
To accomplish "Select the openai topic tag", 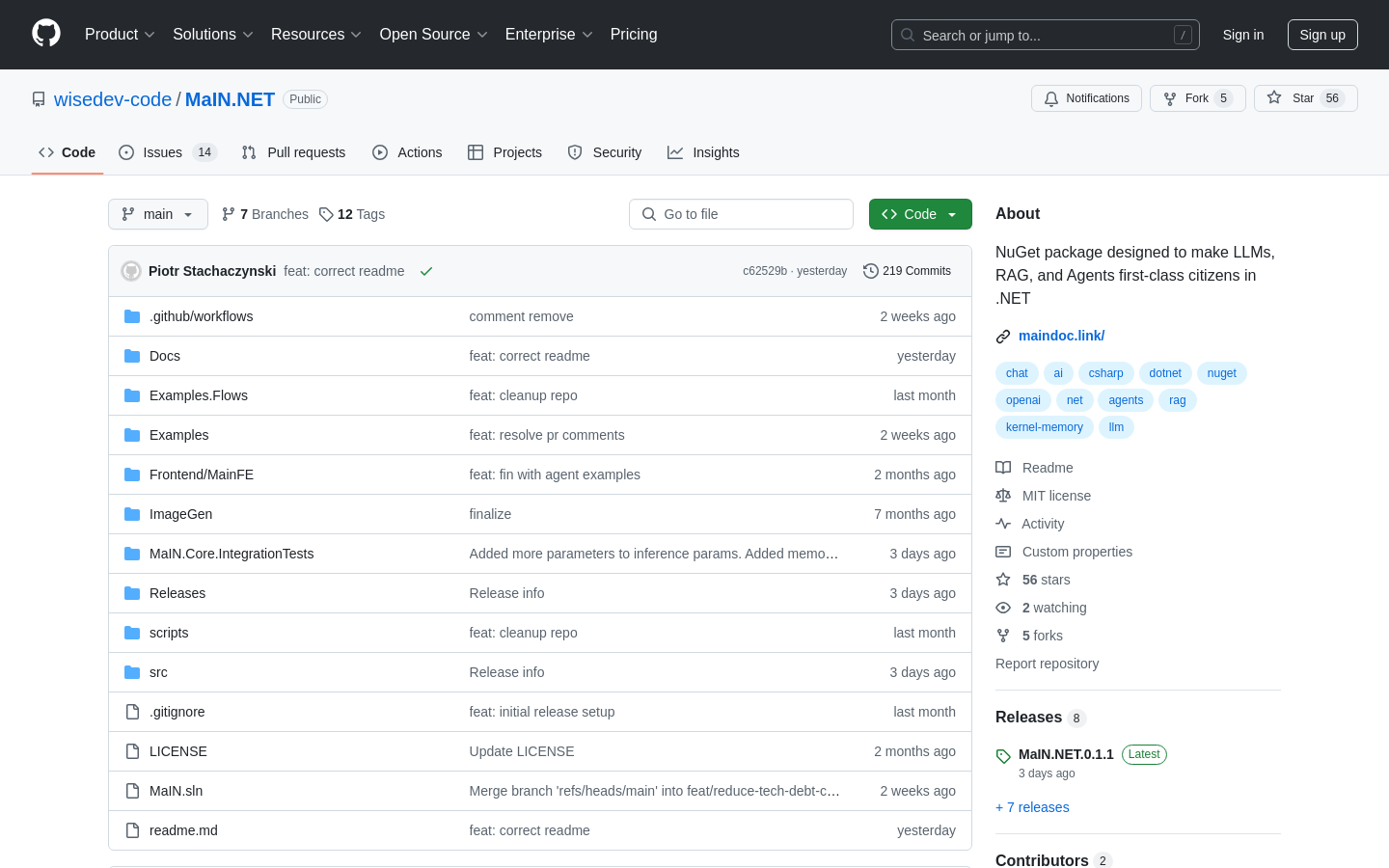I will (x=1023, y=400).
